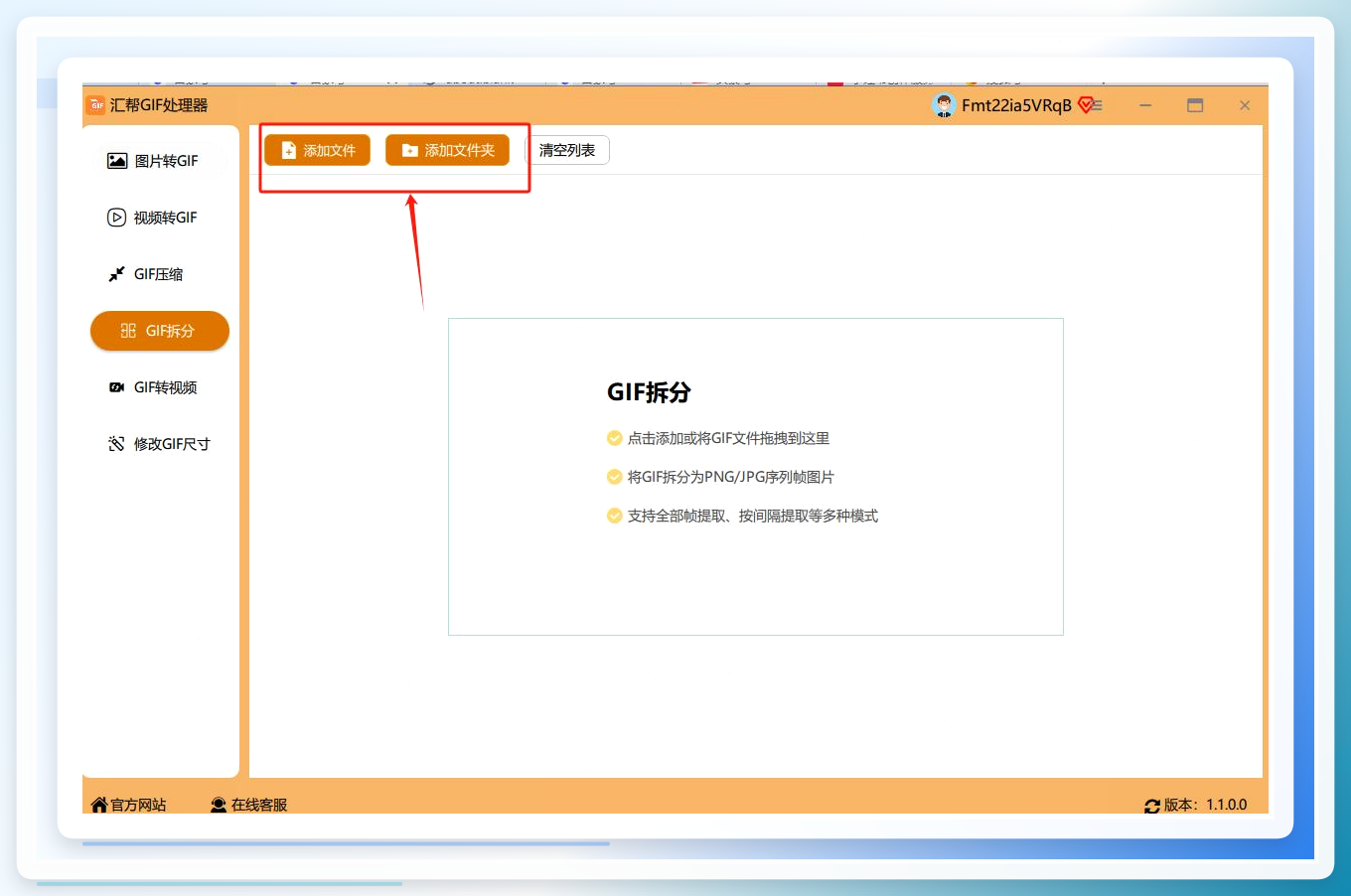Click the GIF转视频 camera icon
This screenshot has height=896, width=1351.
coord(116,387)
